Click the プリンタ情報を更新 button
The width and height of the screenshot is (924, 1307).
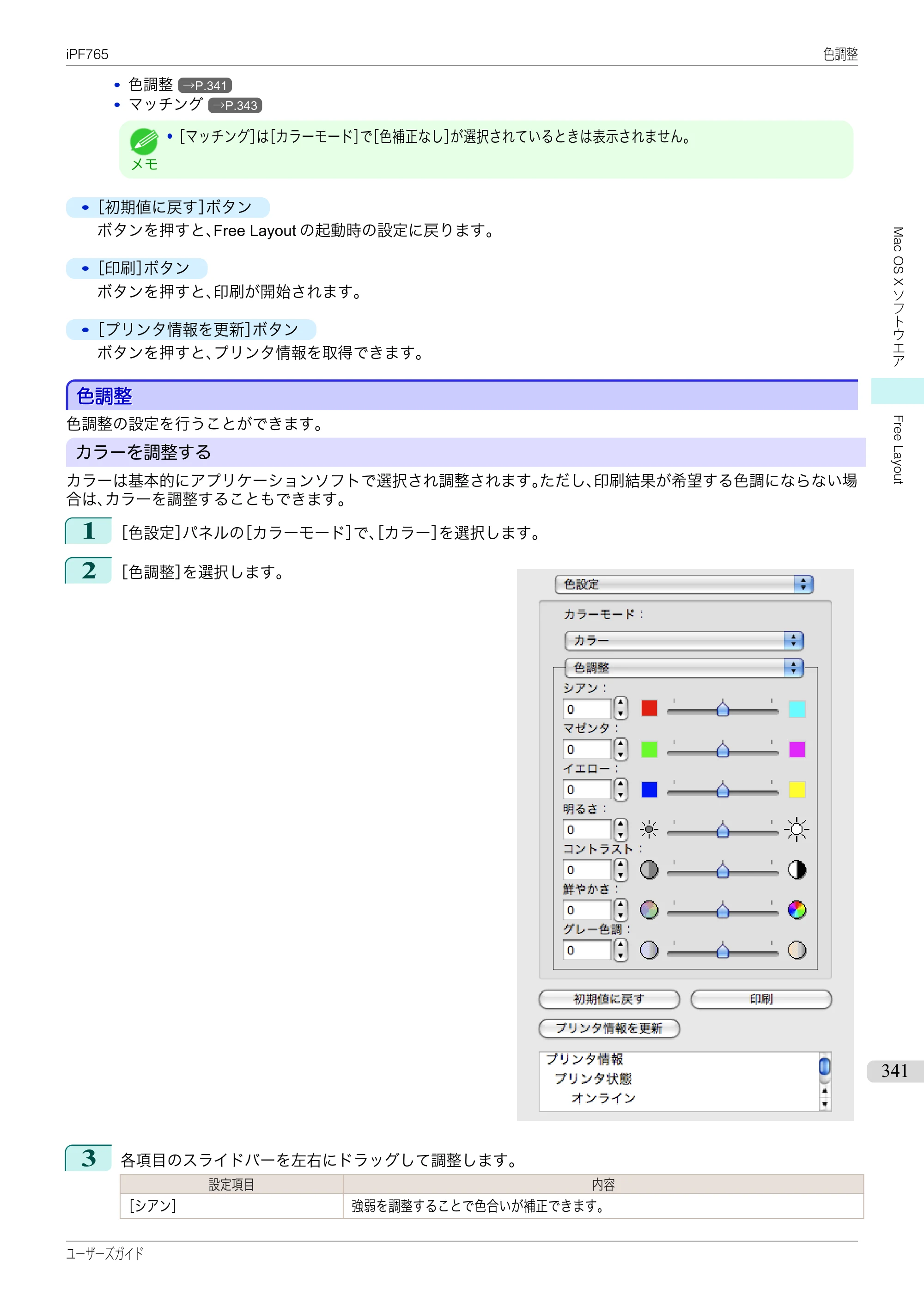tap(609, 1028)
